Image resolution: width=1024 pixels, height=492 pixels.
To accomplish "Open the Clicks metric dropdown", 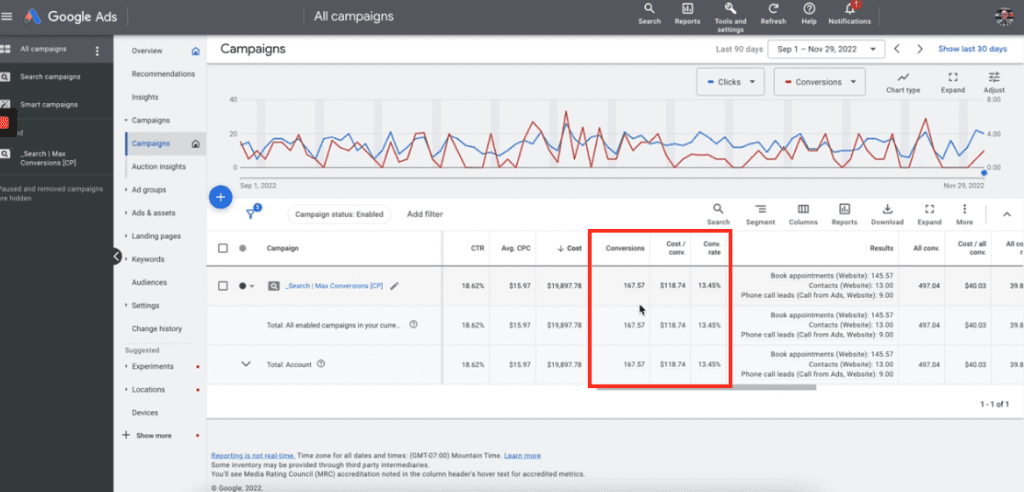I will point(730,82).
